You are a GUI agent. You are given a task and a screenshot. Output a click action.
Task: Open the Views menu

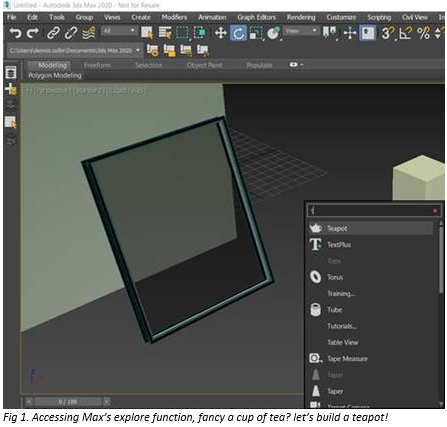[x=112, y=17]
